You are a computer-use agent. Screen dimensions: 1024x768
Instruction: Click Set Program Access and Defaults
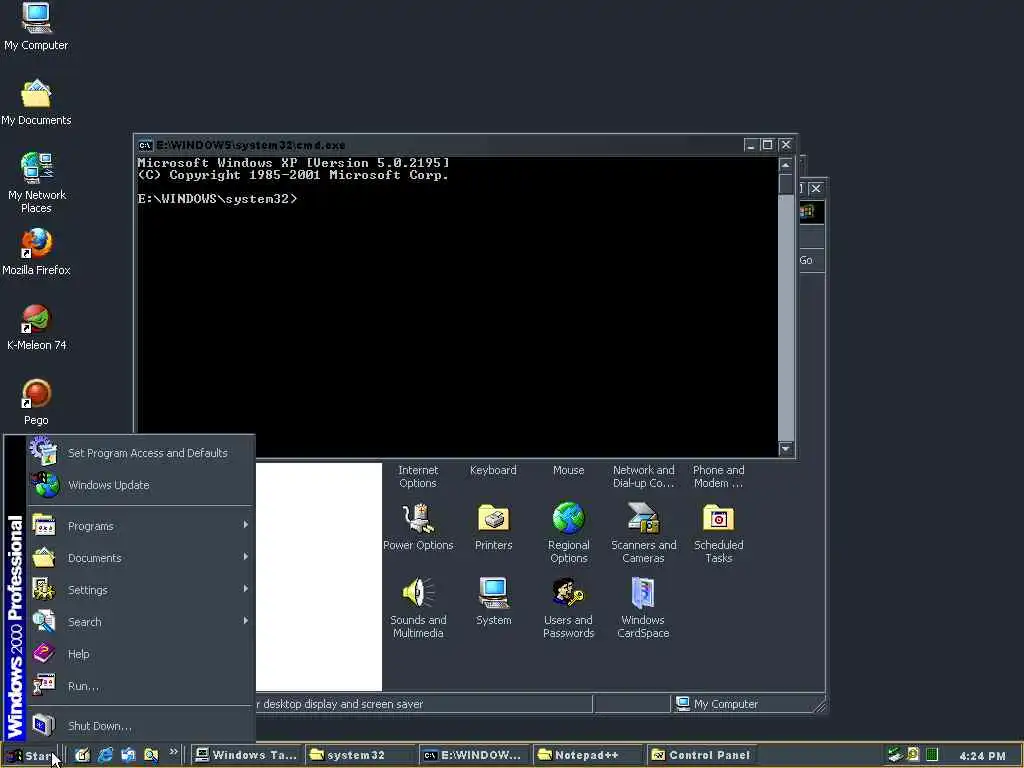click(140, 453)
